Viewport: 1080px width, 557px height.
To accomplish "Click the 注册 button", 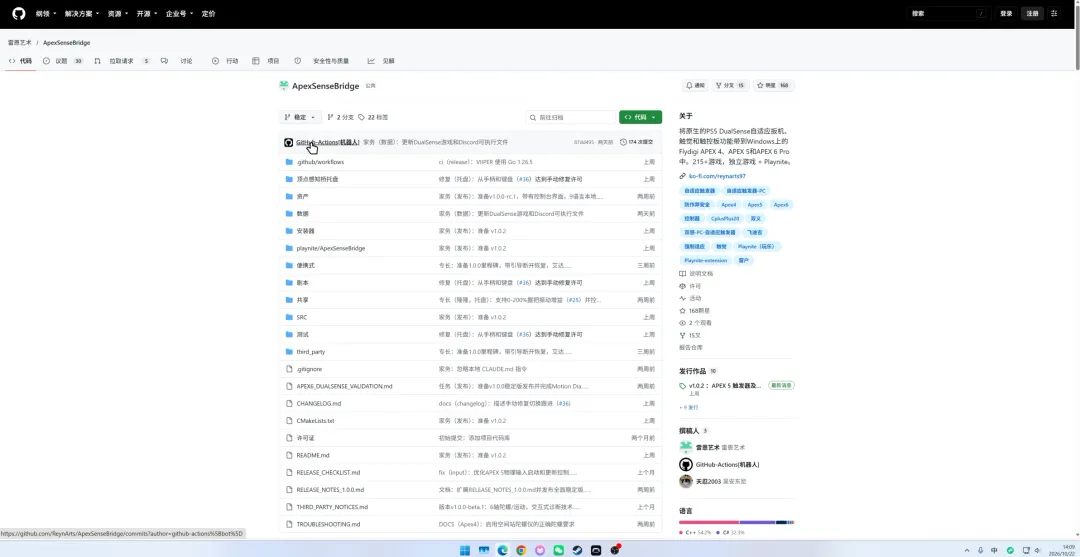I will [x=1032, y=13].
